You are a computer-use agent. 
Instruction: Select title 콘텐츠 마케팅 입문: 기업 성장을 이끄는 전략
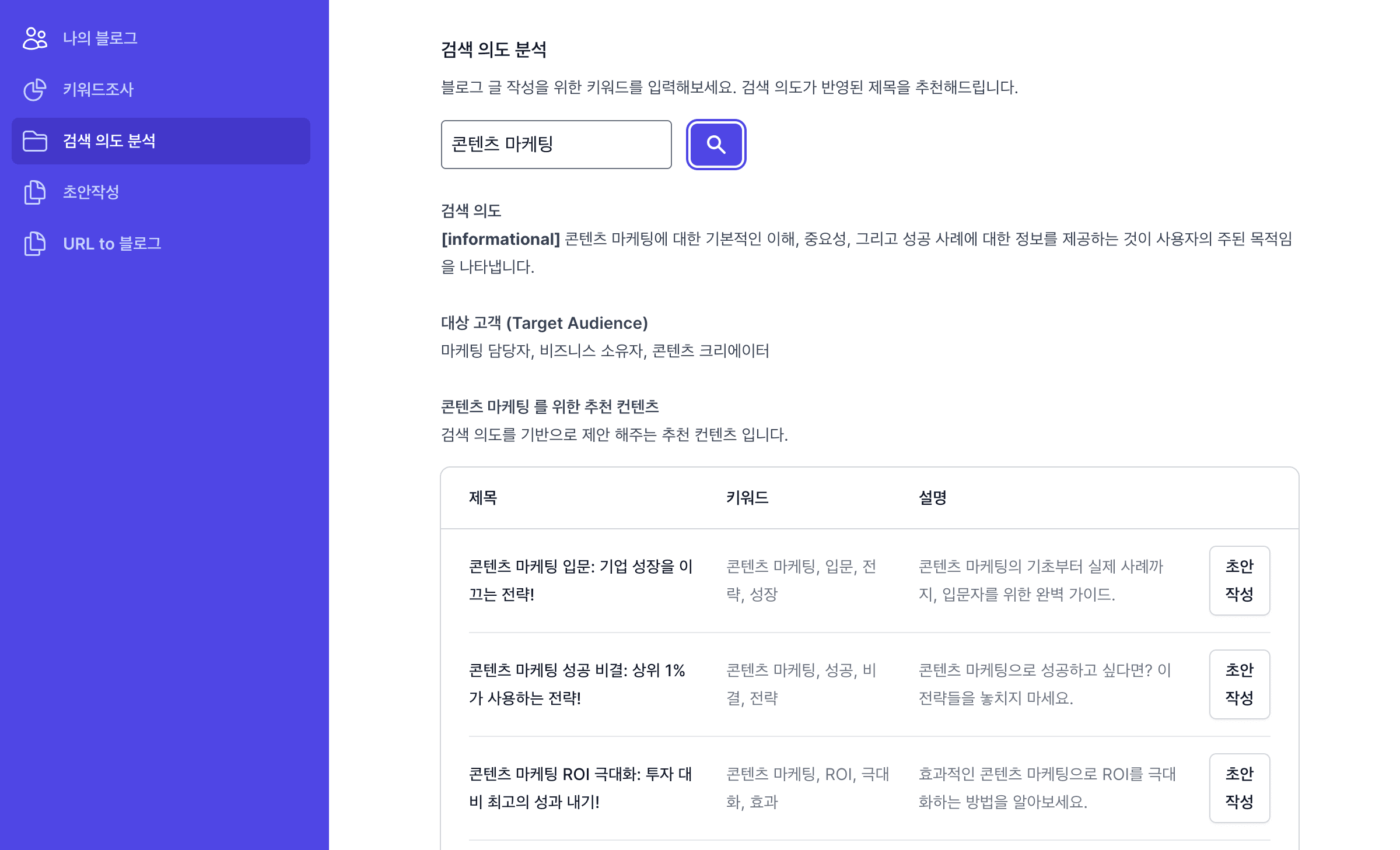click(580, 580)
